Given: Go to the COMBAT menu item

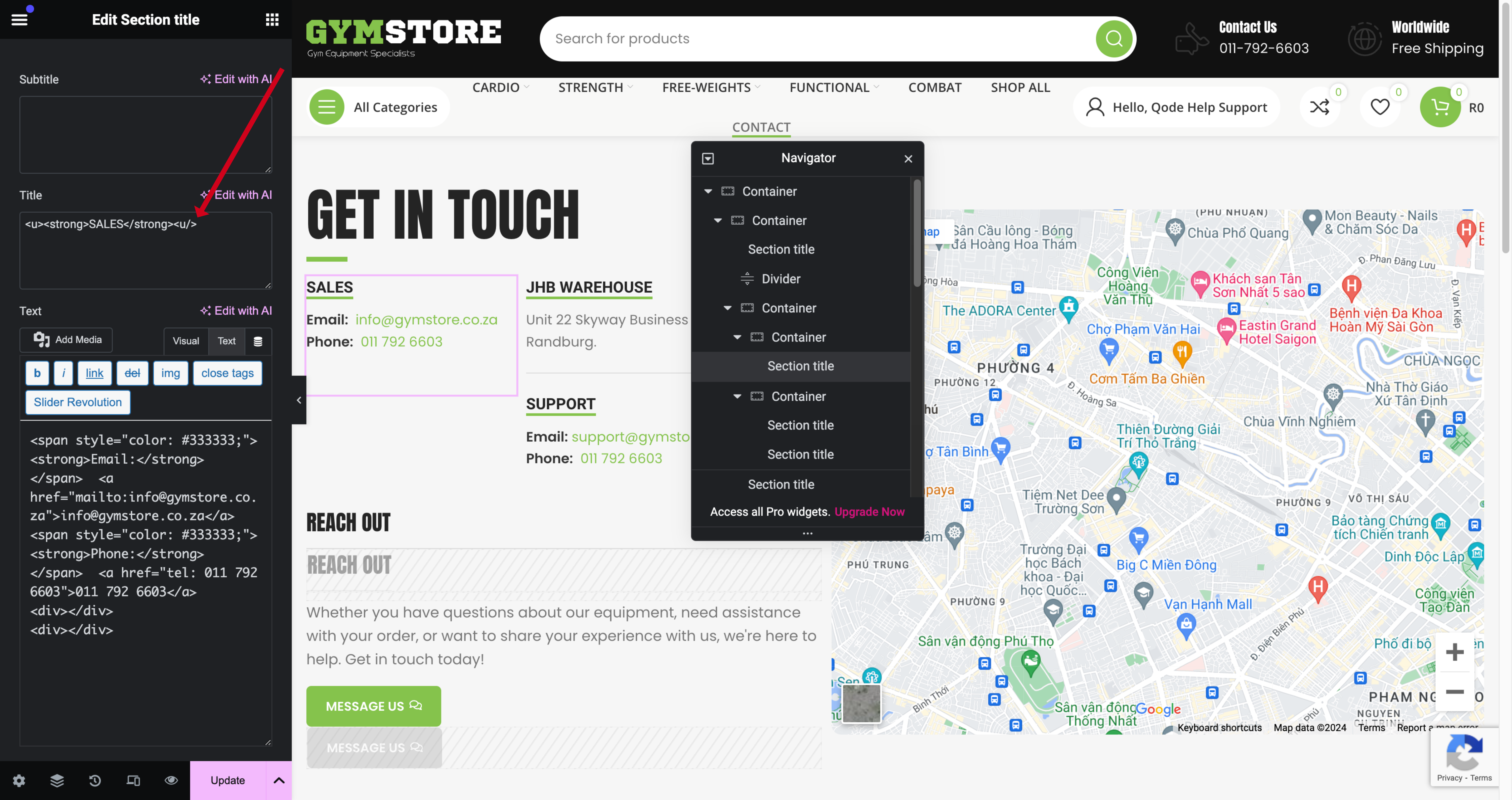Looking at the screenshot, I should pyautogui.click(x=935, y=87).
